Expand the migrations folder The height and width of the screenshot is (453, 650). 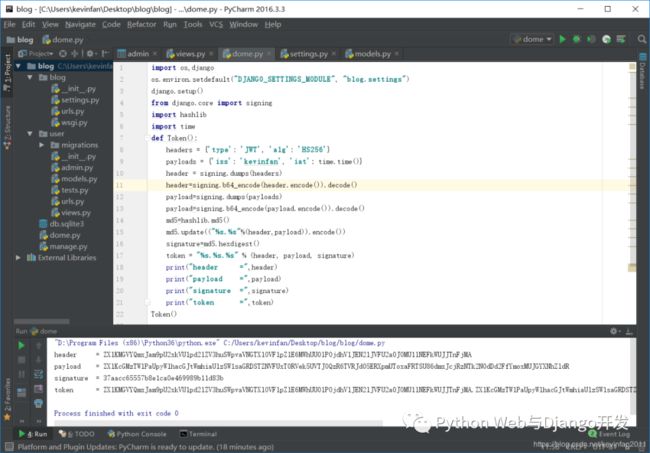(x=42, y=145)
